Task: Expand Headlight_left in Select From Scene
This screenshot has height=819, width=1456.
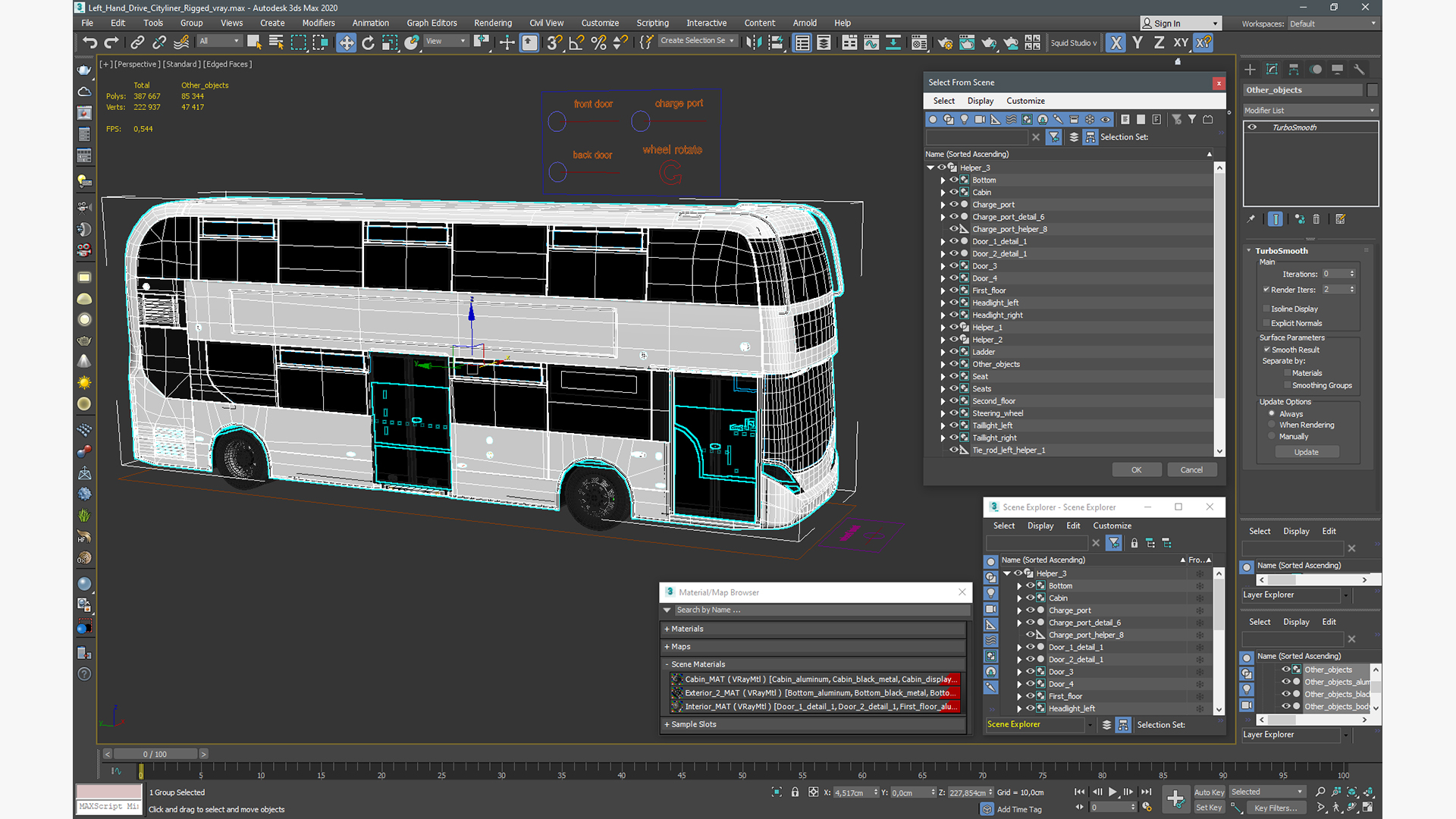Action: point(943,303)
